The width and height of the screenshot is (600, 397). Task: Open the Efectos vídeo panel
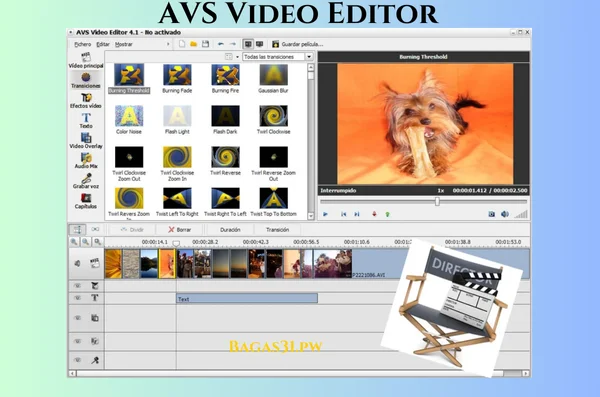click(86, 101)
